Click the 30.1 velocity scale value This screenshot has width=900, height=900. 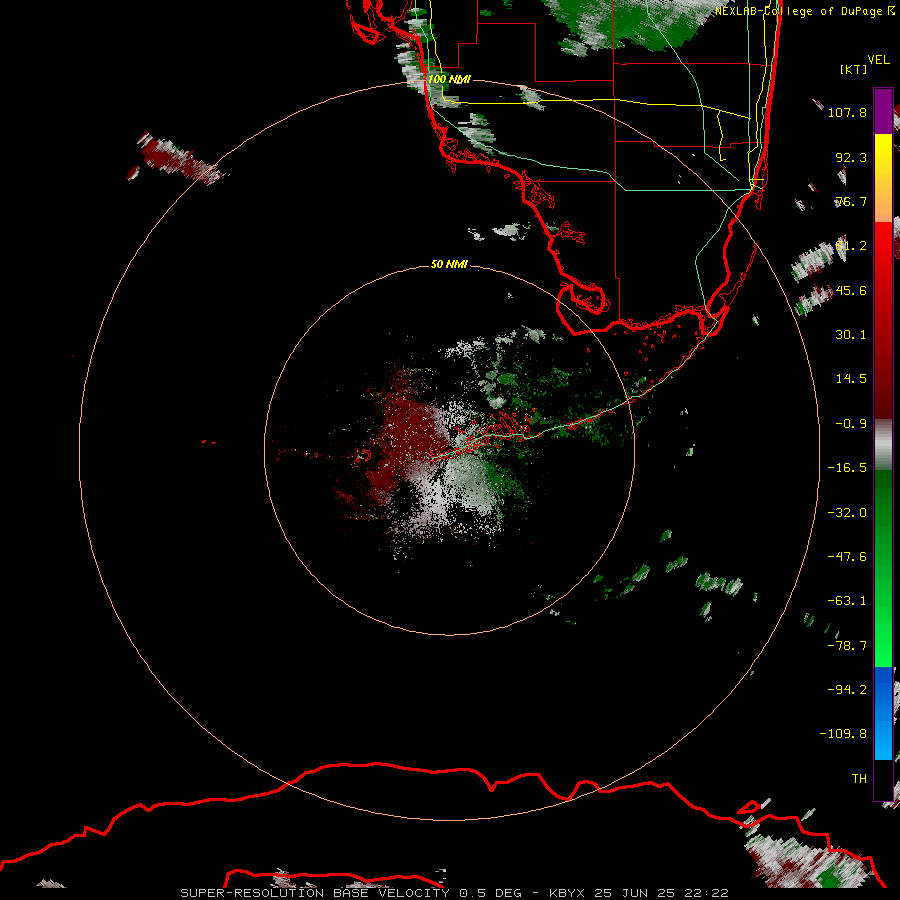851,335
